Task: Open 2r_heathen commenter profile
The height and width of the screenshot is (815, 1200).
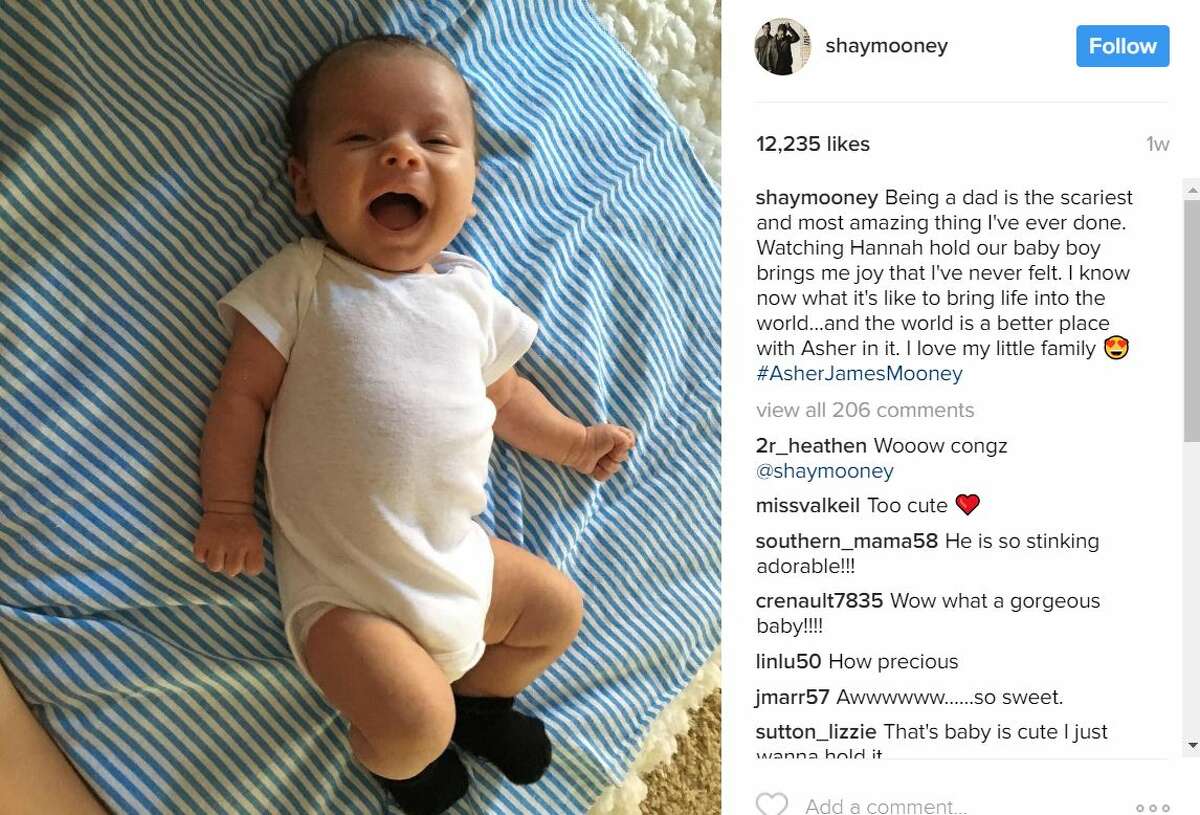Action: (x=811, y=445)
